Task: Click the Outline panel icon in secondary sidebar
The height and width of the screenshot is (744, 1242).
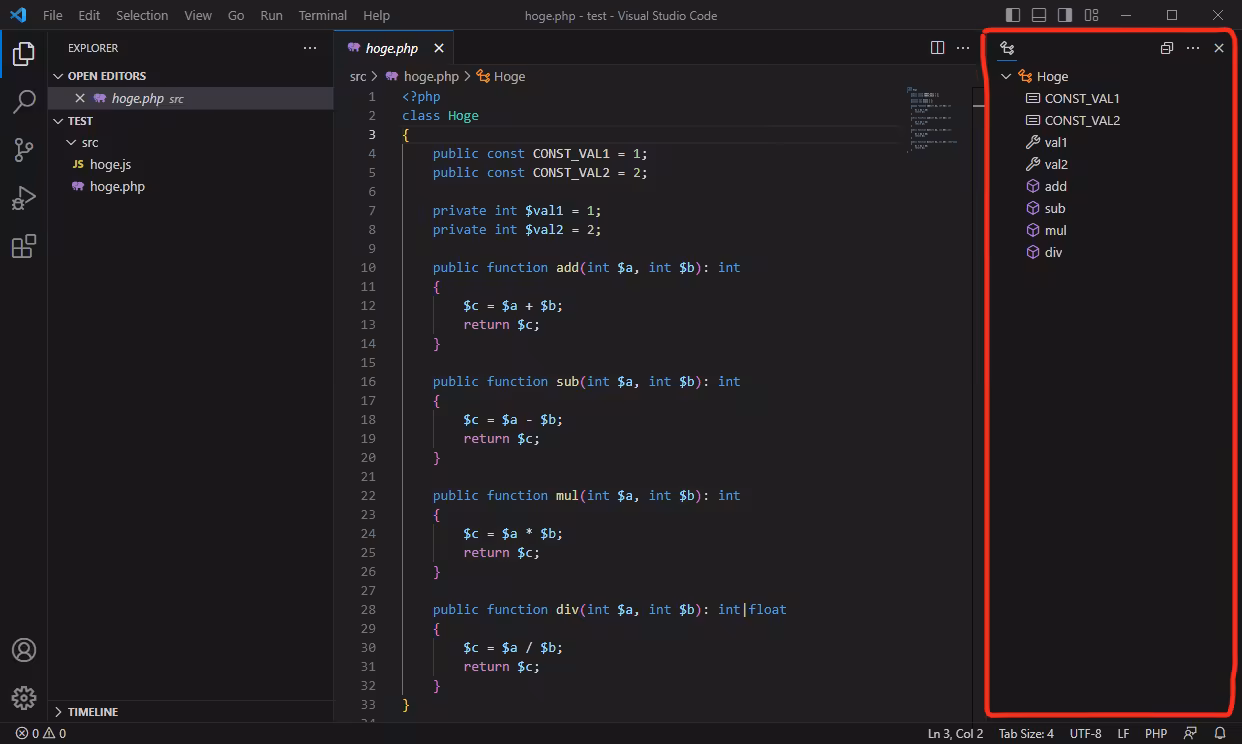Action: pos(1007,48)
